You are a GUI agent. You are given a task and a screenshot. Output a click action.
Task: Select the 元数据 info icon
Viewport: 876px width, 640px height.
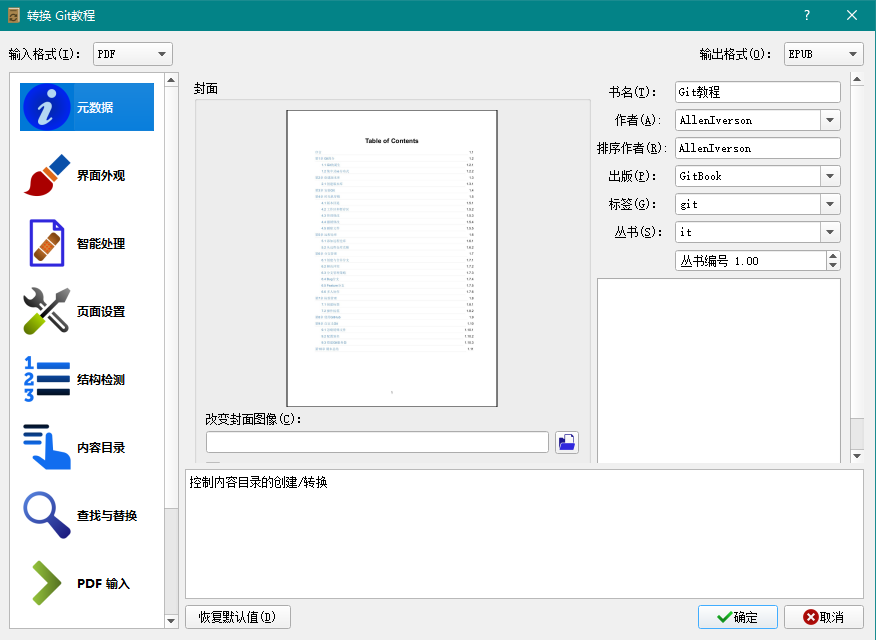pyautogui.click(x=46, y=107)
